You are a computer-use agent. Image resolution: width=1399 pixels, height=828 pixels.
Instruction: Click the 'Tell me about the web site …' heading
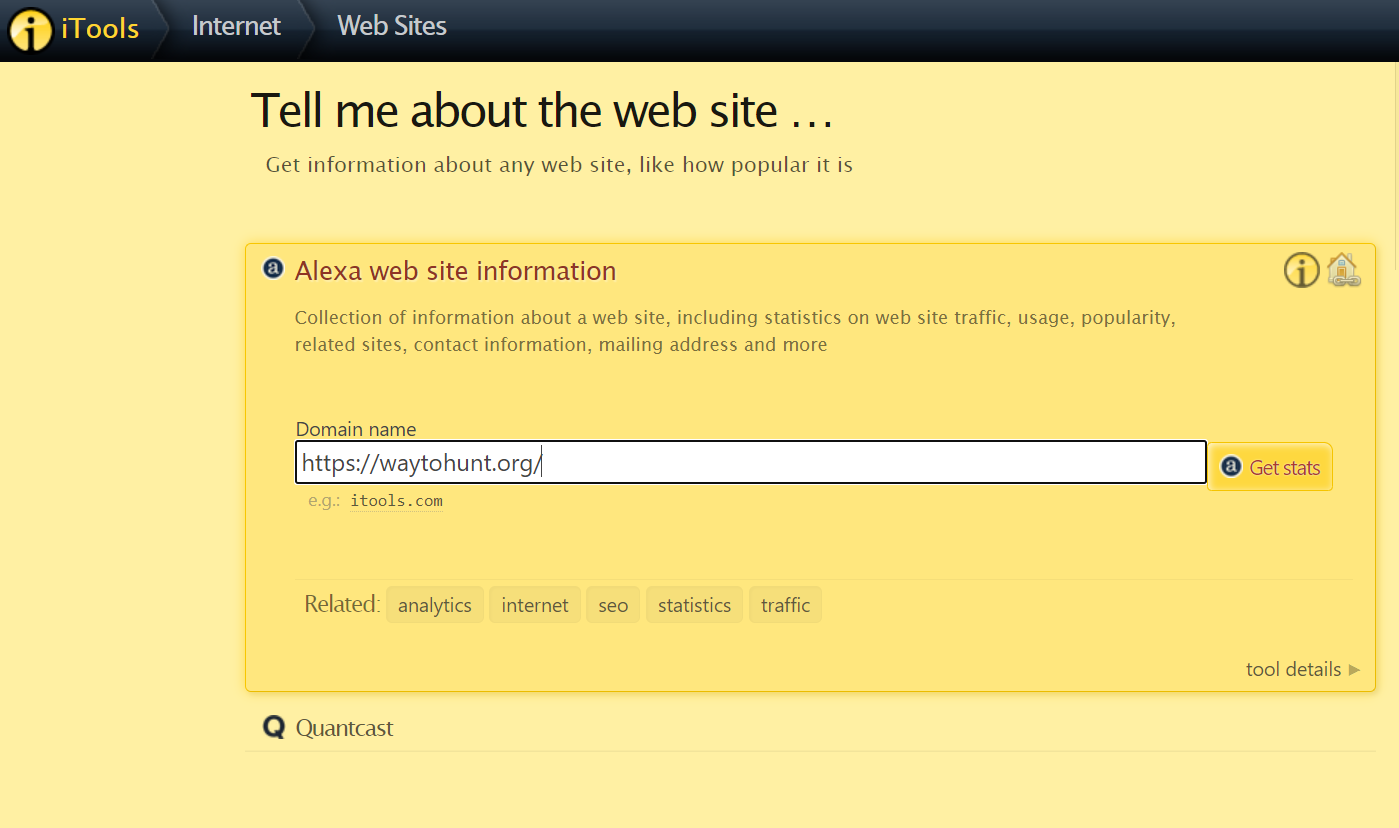point(542,110)
